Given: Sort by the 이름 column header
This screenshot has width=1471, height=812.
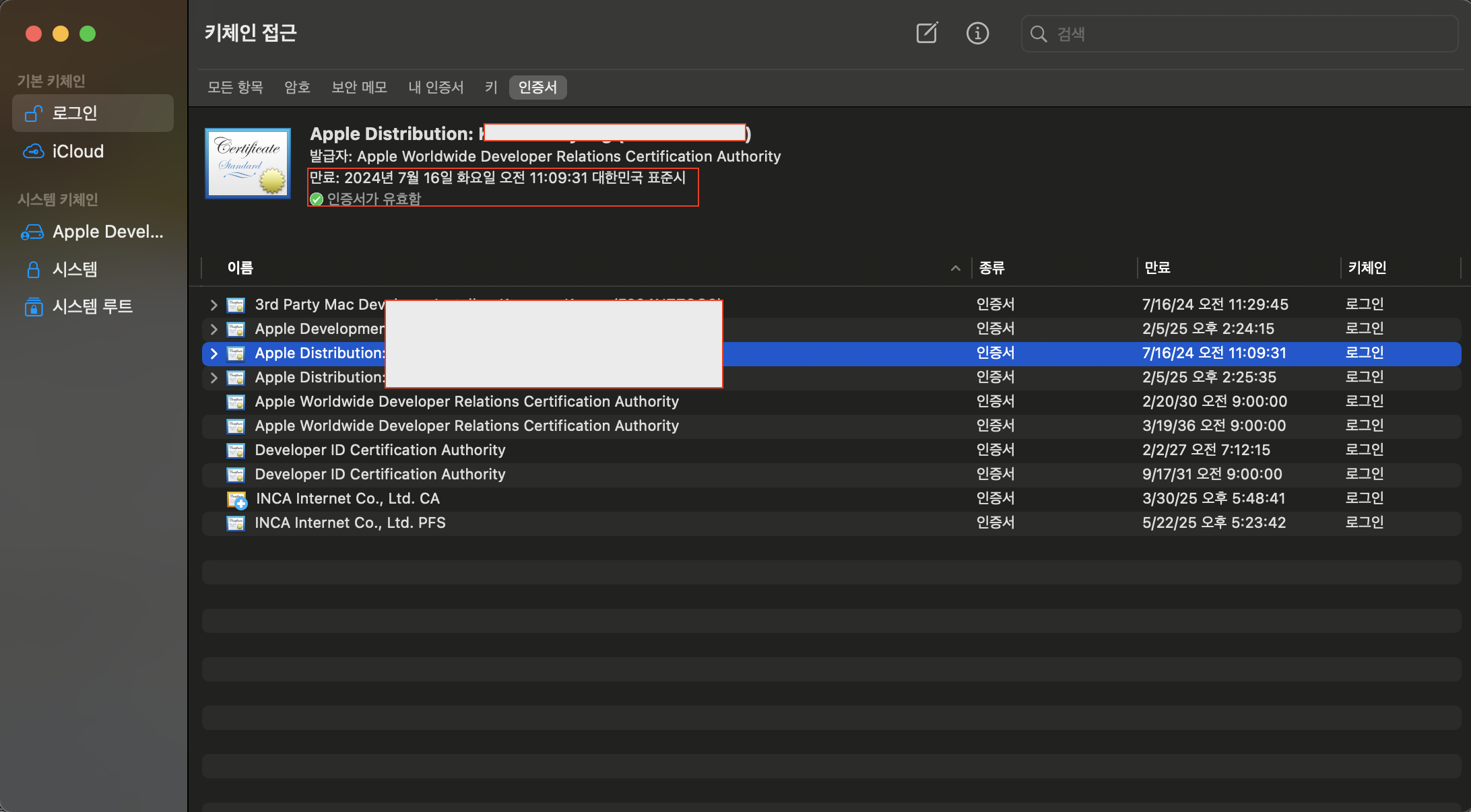Looking at the screenshot, I should 240,268.
